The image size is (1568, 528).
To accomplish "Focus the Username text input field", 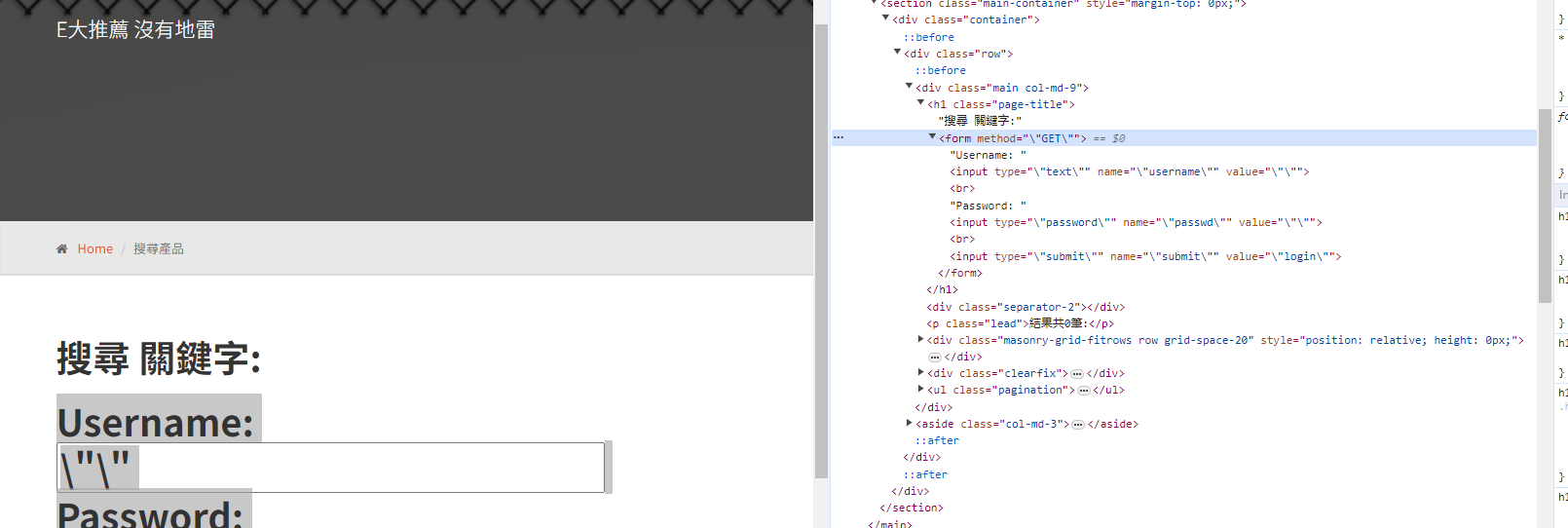I will pyautogui.click(x=331, y=468).
